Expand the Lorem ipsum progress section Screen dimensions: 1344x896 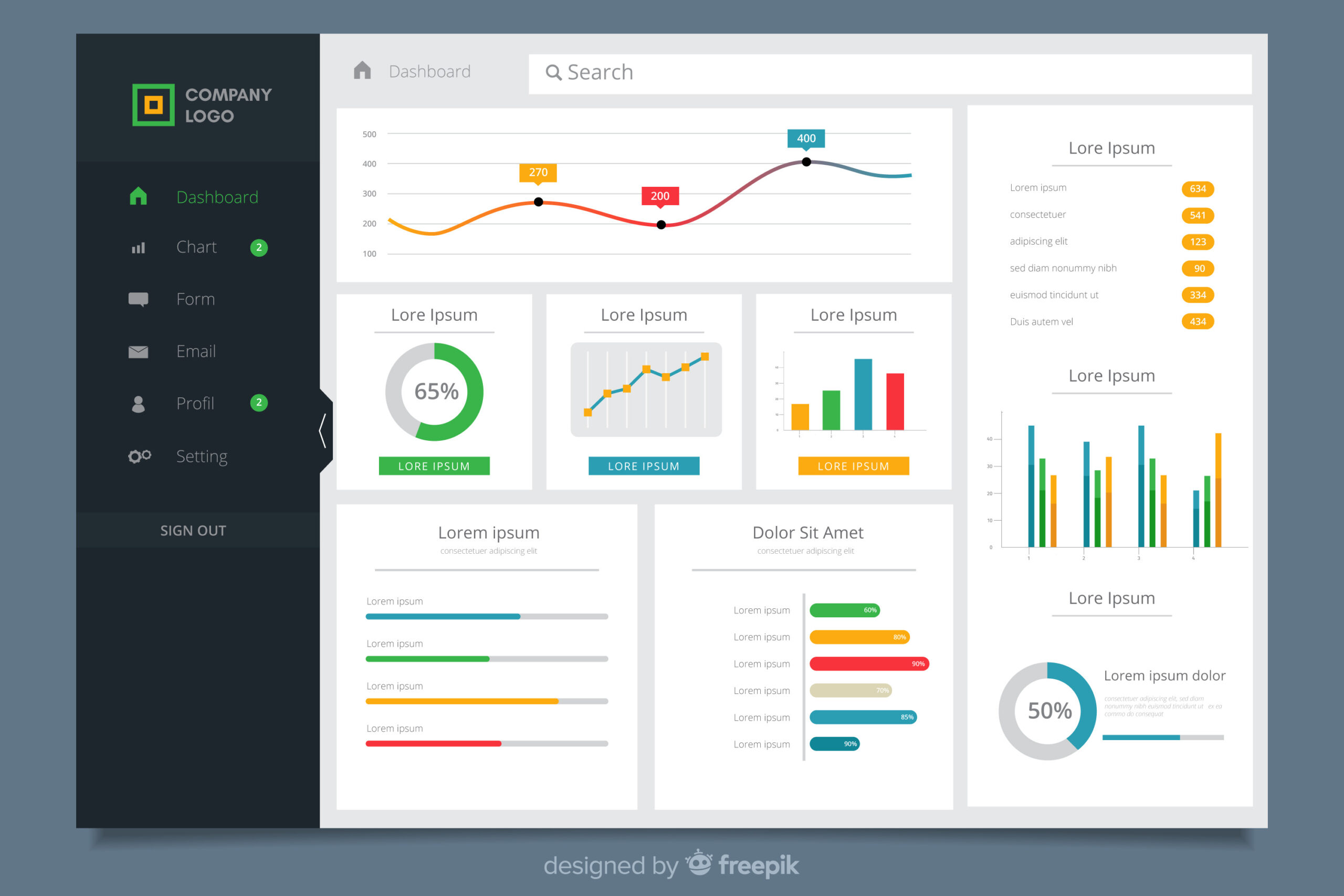click(x=491, y=533)
